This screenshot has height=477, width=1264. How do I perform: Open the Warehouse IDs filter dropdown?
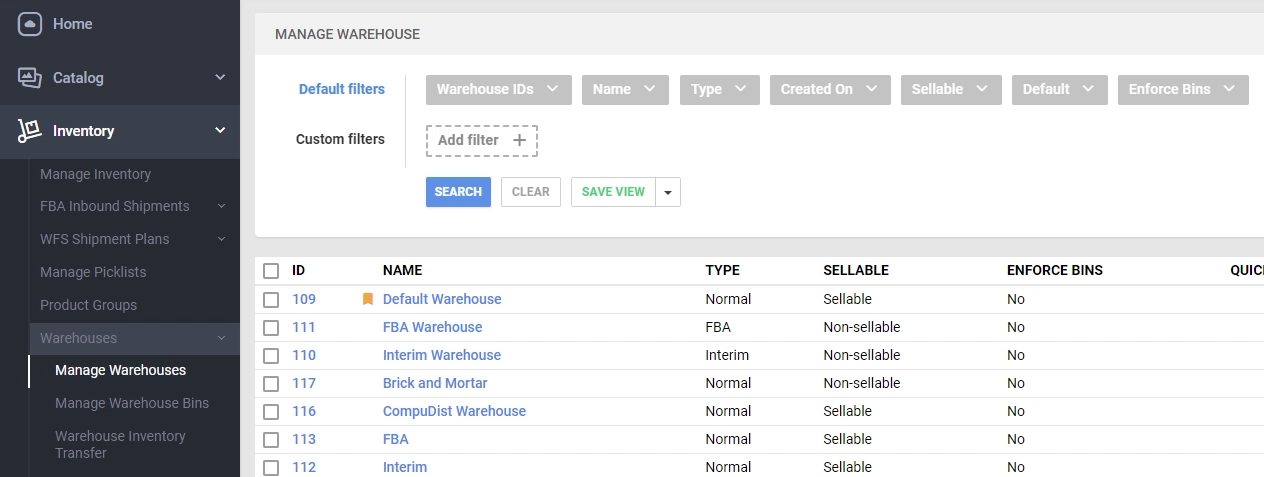coord(499,89)
